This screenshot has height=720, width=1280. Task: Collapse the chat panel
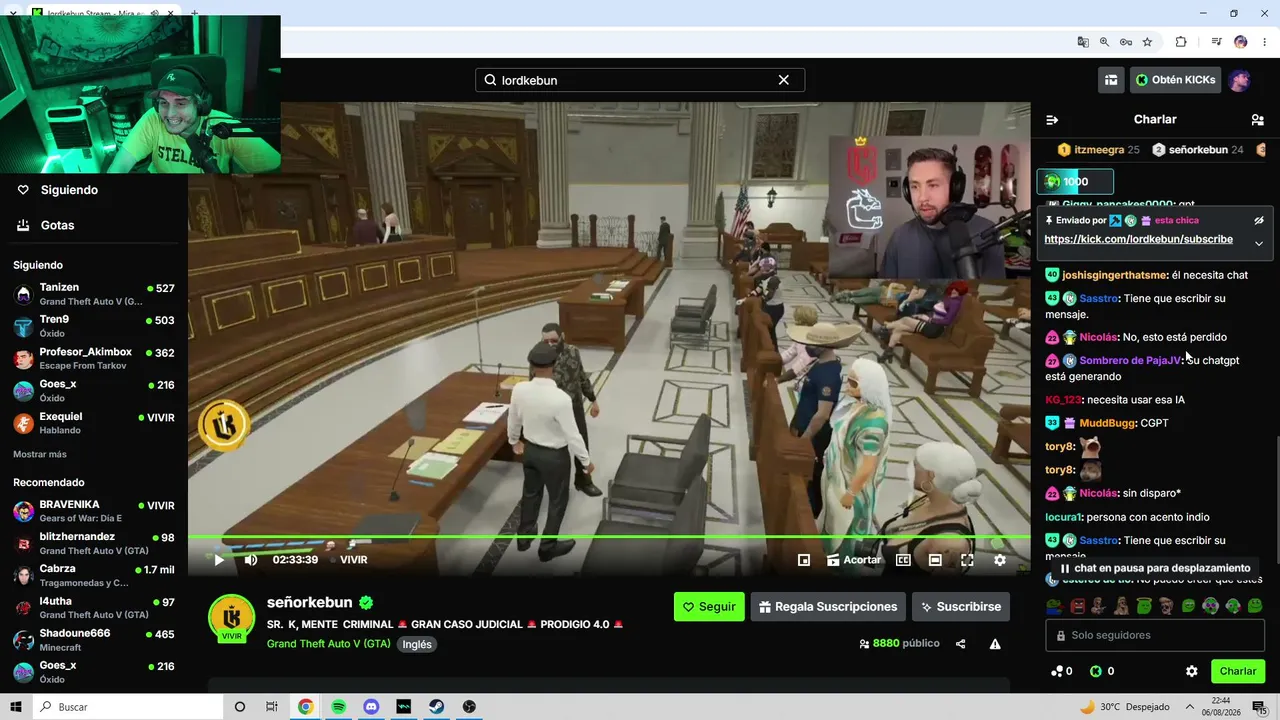click(x=1052, y=120)
